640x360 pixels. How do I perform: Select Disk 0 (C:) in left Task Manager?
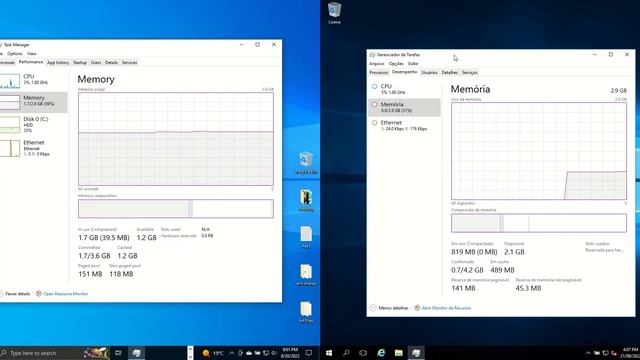coord(33,124)
